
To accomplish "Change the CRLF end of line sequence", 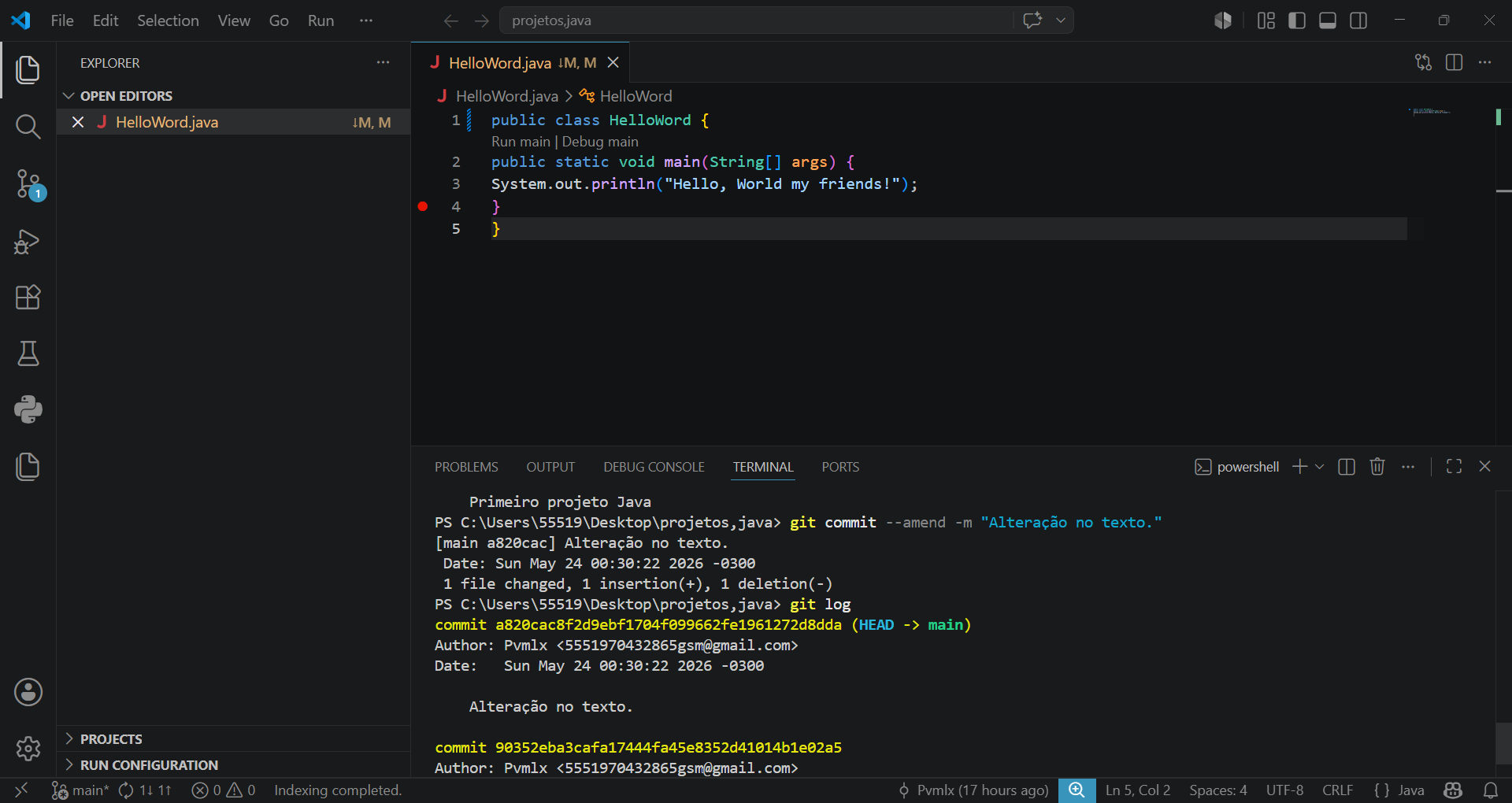I will (x=1337, y=790).
